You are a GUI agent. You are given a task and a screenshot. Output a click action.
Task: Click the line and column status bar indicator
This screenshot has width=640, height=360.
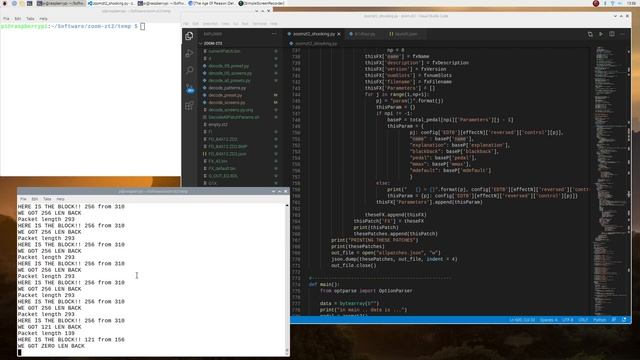pyautogui.click(x=522, y=320)
